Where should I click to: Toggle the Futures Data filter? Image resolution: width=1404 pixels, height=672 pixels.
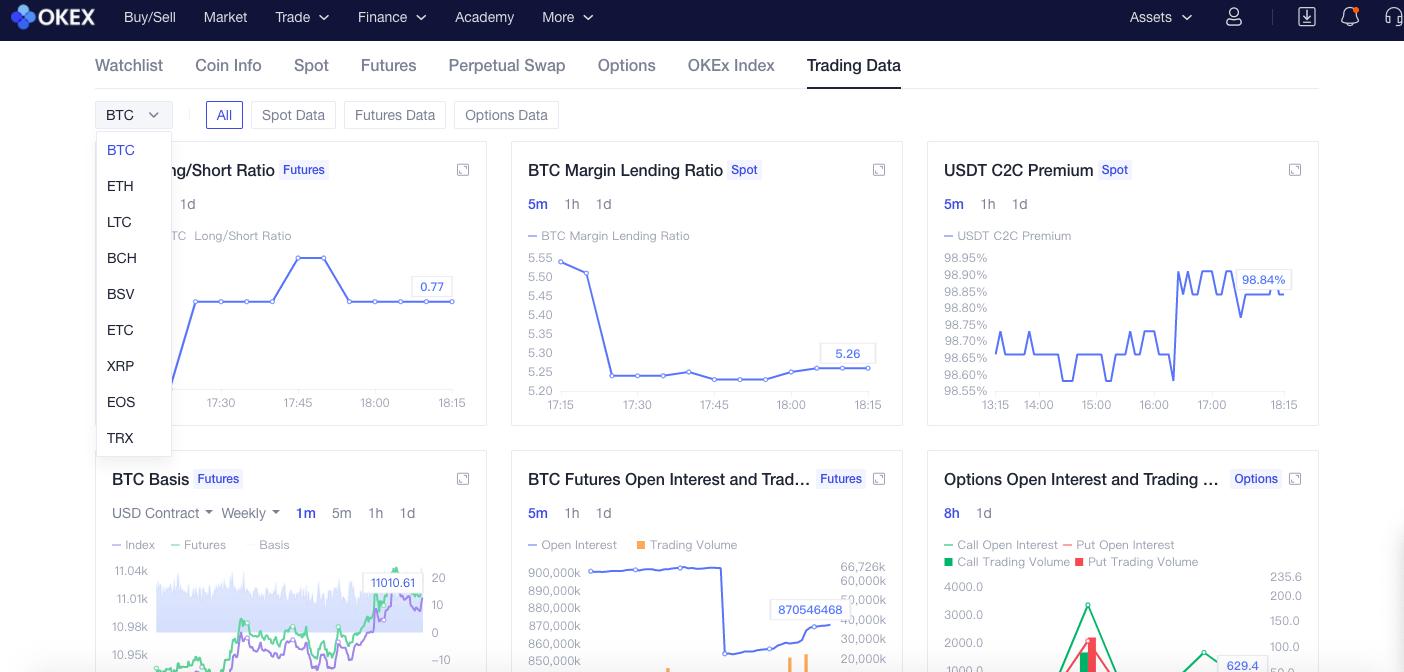(x=395, y=115)
